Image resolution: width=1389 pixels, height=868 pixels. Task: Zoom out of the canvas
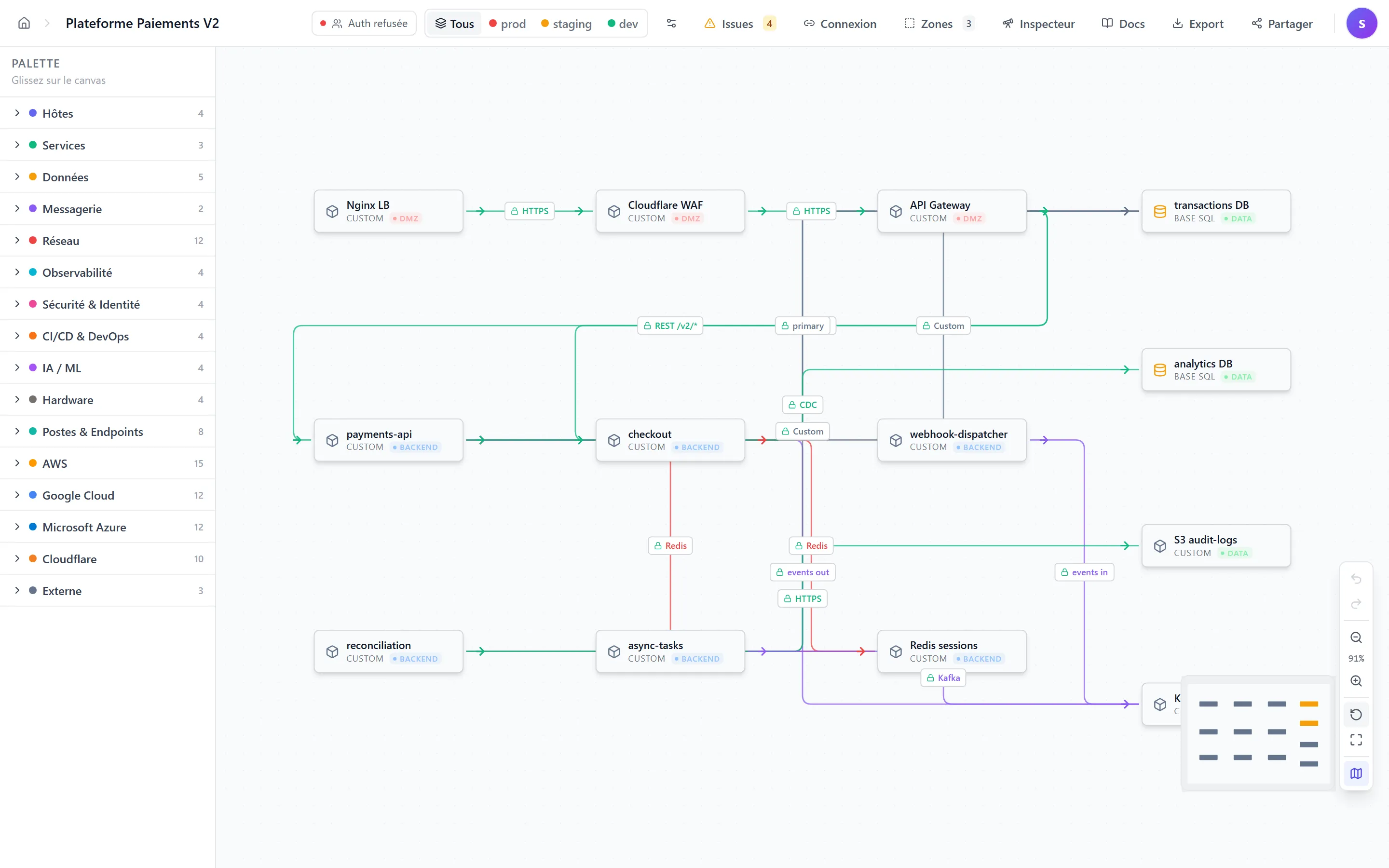tap(1356, 638)
